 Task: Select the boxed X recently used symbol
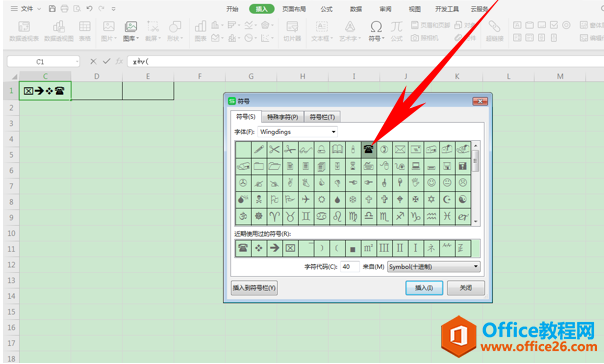pos(290,248)
